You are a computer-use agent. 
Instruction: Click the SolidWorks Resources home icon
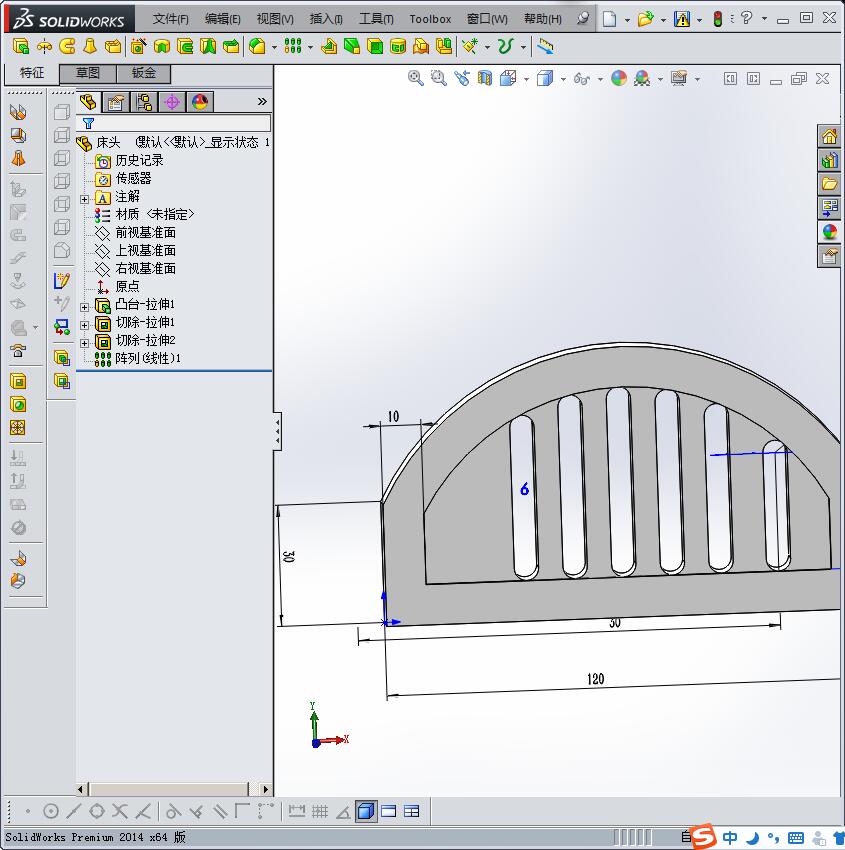(x=829, y=137)
